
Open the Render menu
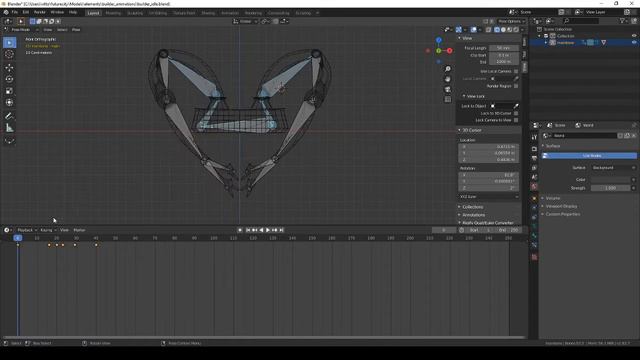coord(40,12)
